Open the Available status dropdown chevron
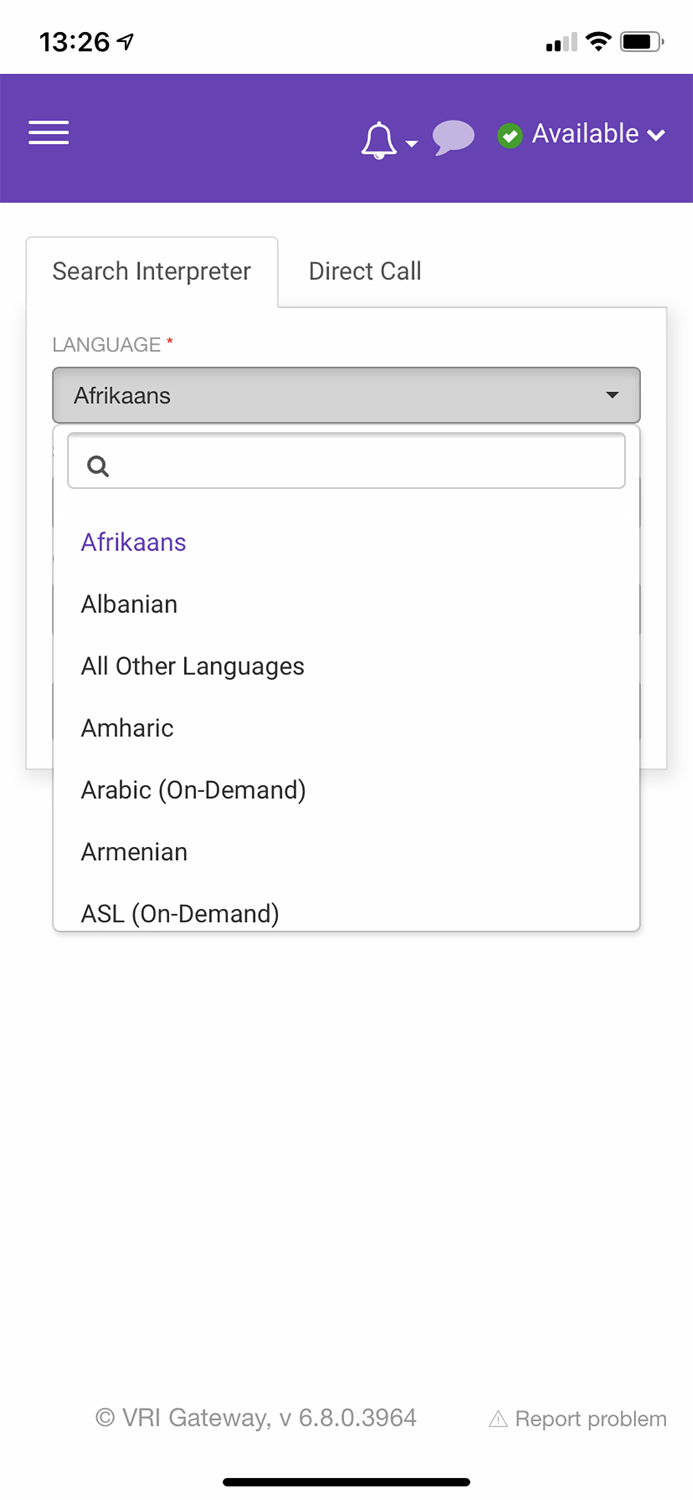 coord(656,135)
